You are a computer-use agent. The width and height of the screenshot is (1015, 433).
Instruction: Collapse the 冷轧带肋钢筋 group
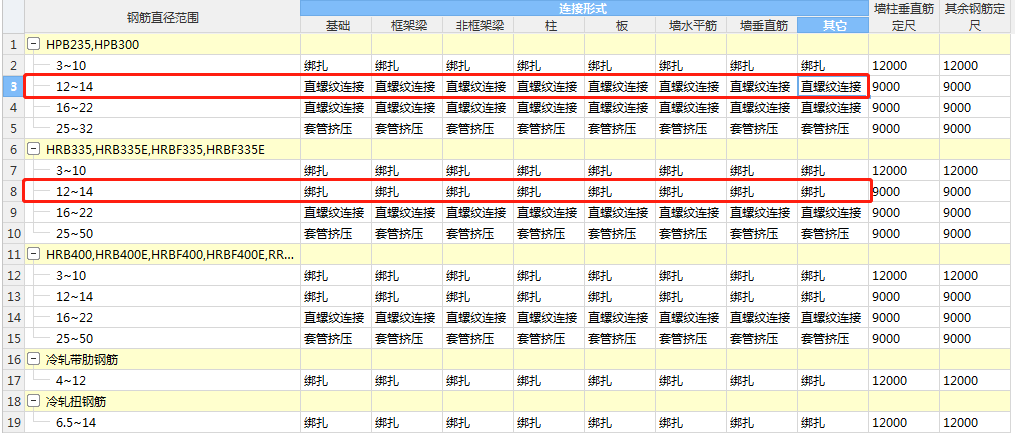pyautogui.click(x=34, y=359)
